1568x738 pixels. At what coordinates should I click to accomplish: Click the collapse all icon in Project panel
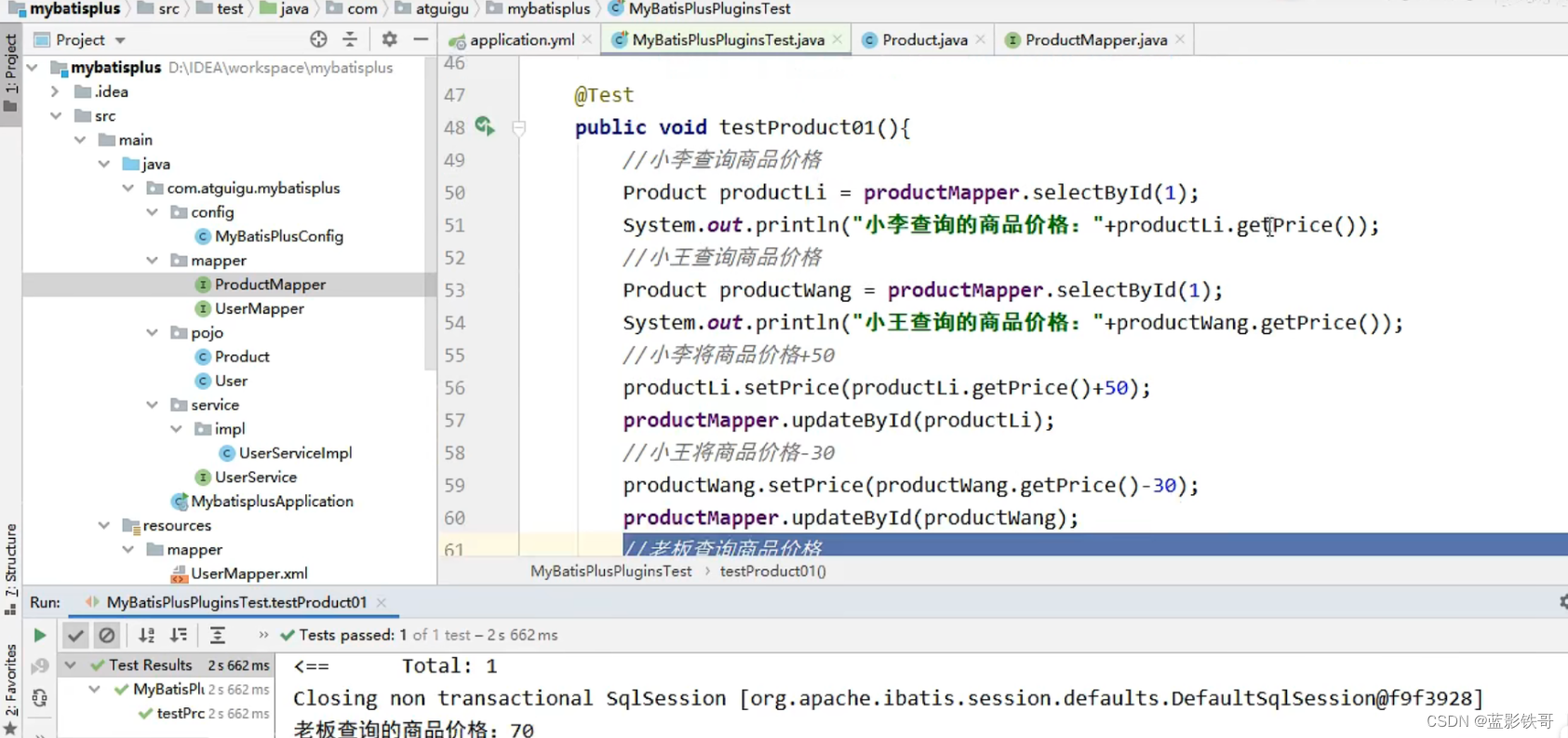click(350, 39)
